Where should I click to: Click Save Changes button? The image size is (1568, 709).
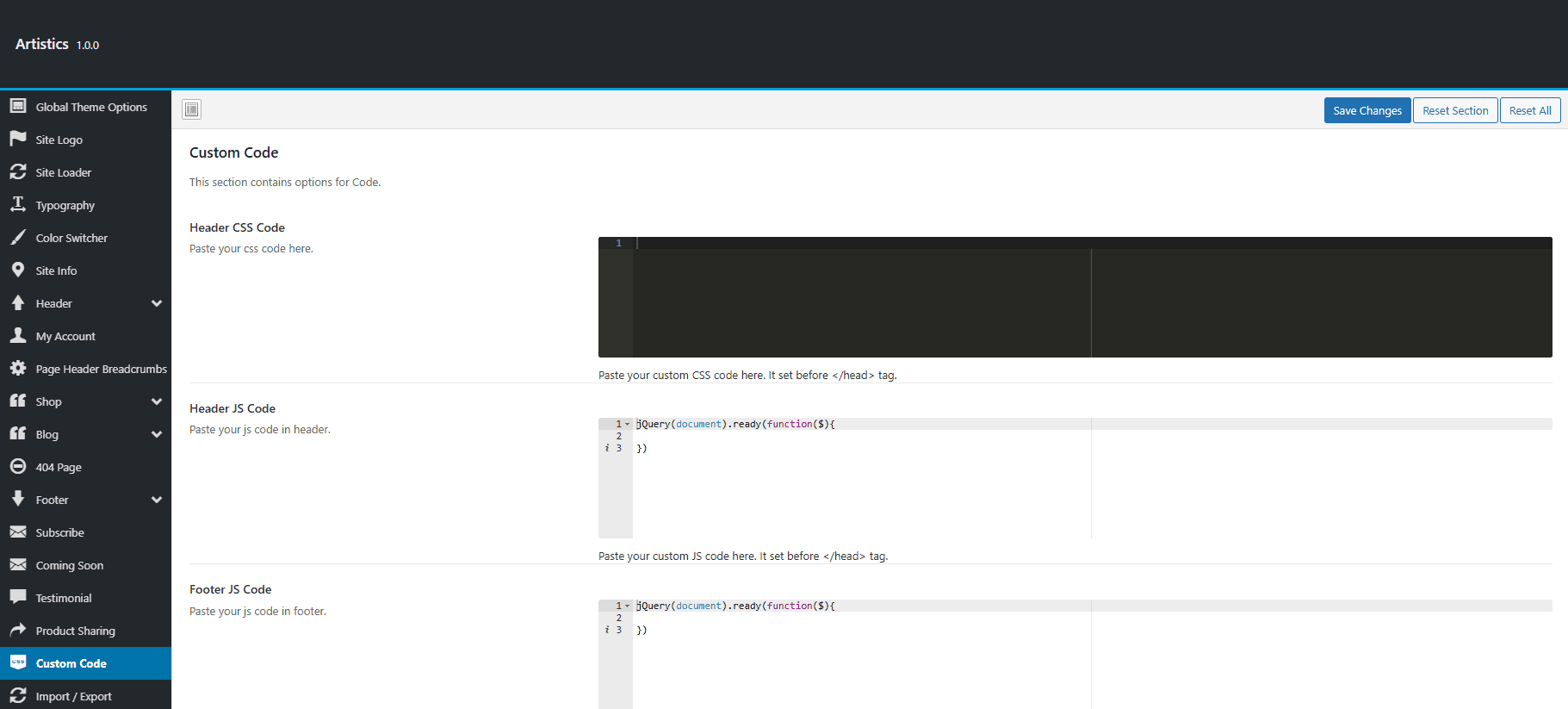(1367, 110)
